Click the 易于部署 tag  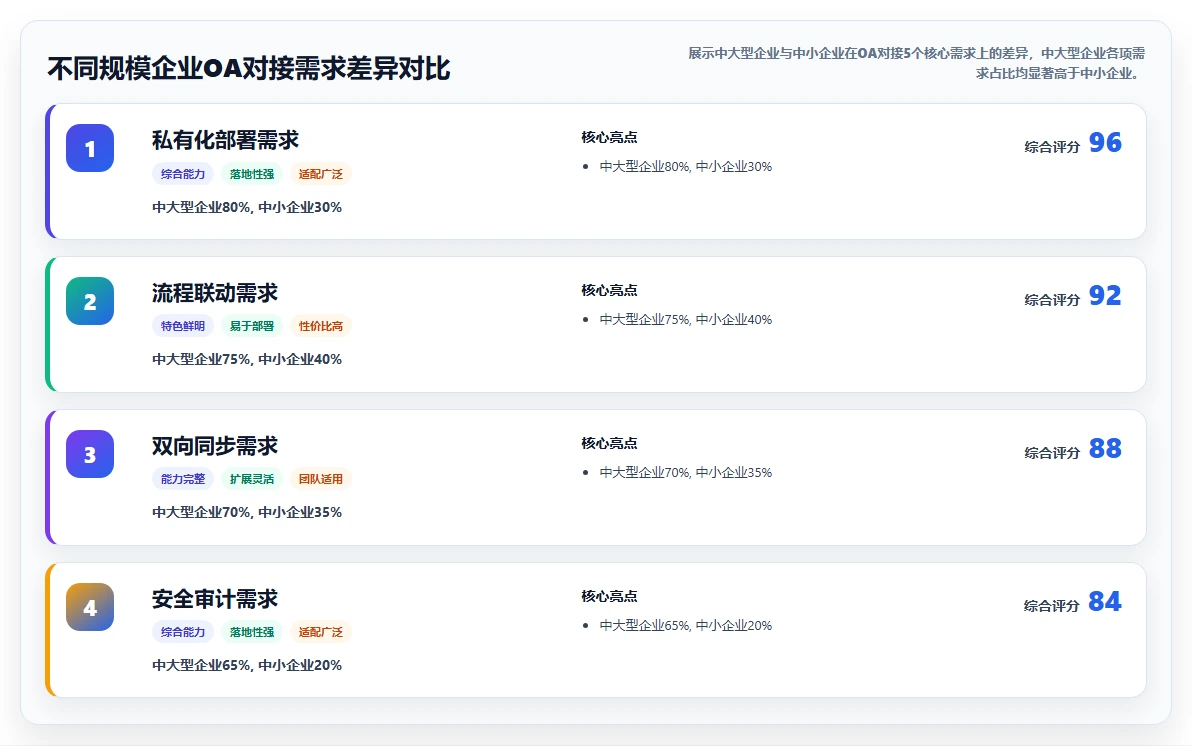[252, 326]
